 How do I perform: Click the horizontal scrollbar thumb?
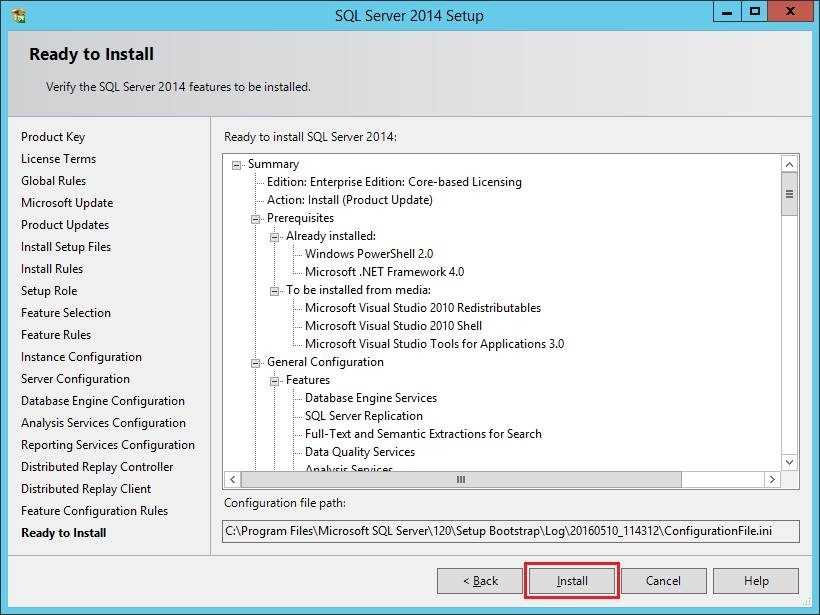coord(461,479)
